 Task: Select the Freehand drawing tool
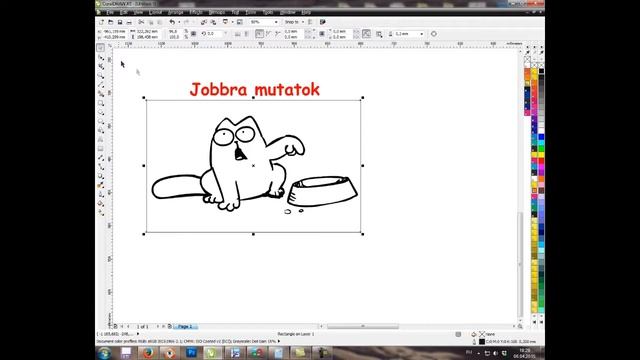pyautogui.click(x=101, y=85)
